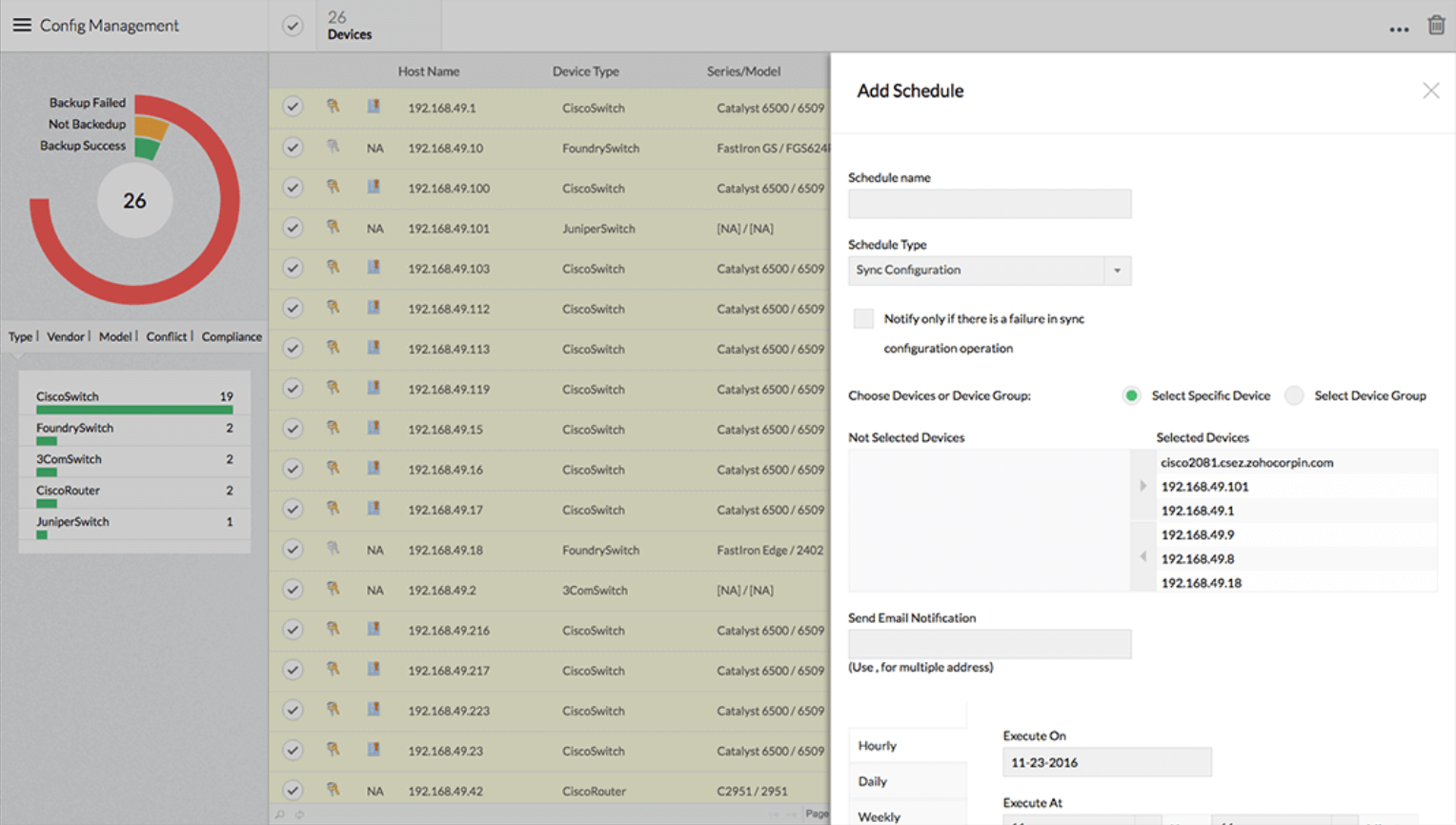
Task: Choose the Select Device Group radio button
Action: (1294, 396)
